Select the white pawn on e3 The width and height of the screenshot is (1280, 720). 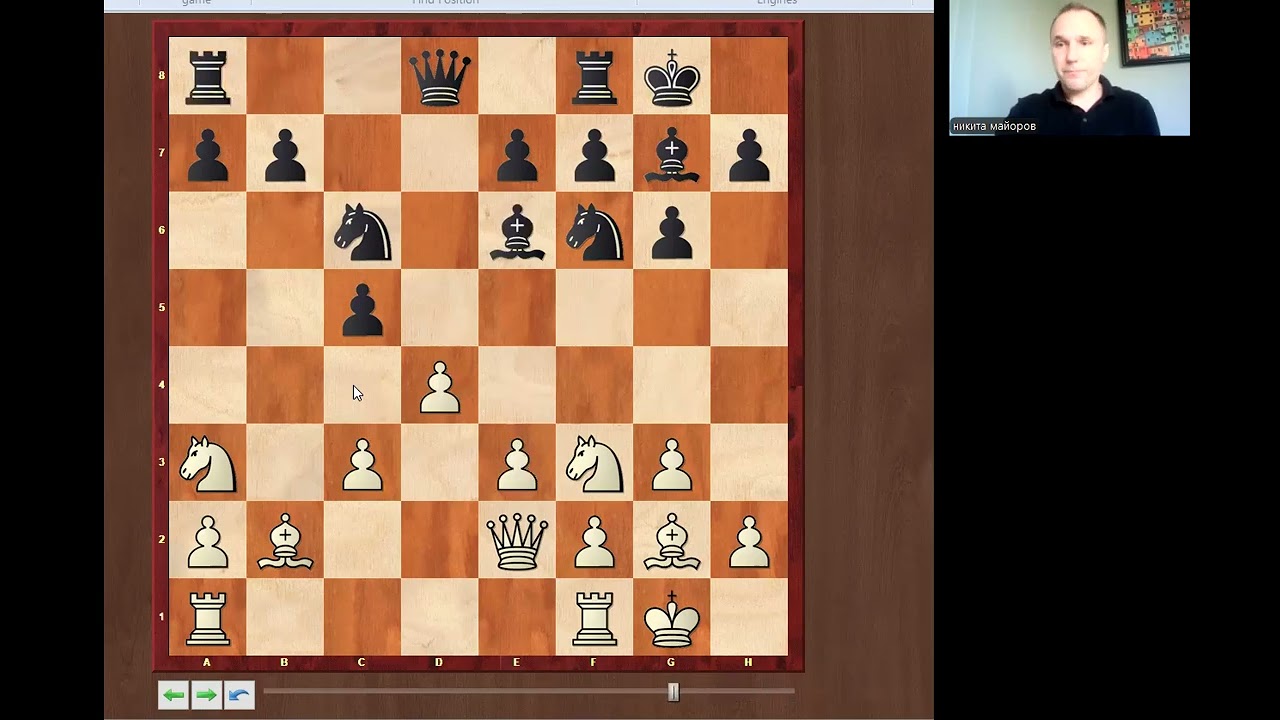point(517,465)
